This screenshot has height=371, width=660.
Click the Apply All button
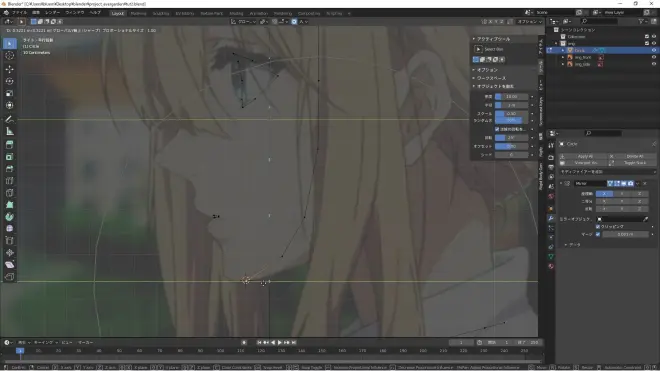click(585, 156)
